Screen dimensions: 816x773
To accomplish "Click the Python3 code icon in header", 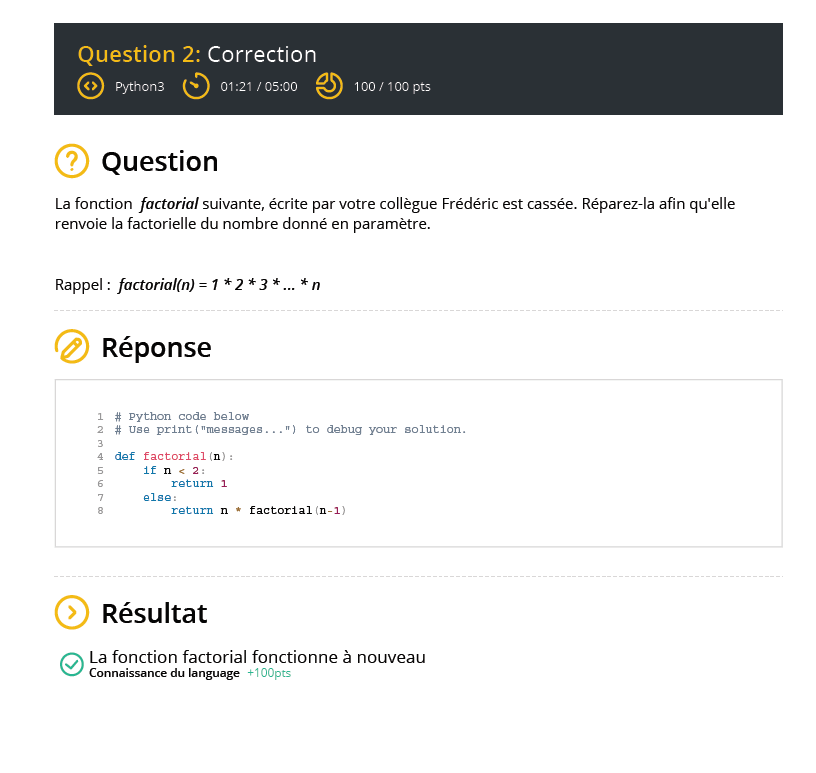I will tap(91, 86).
